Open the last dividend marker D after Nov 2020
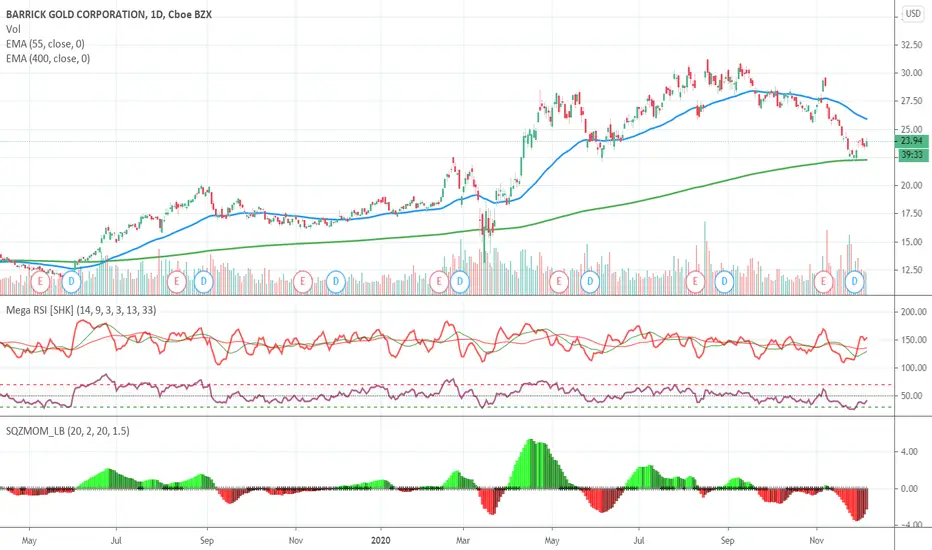This screenshot has height=550, width=932. [855, 281]
